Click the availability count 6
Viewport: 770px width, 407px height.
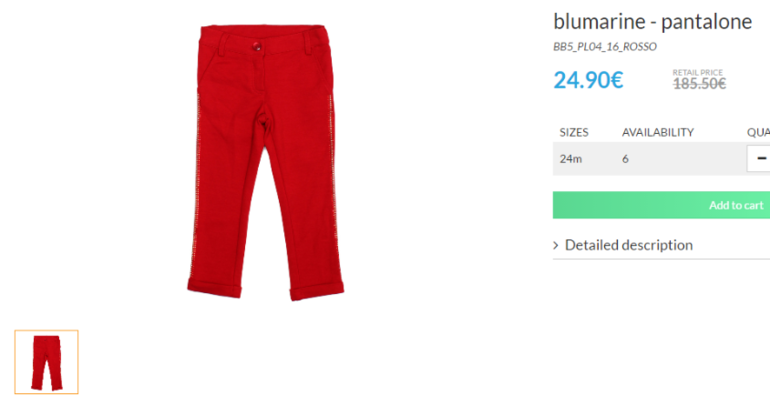coord(625,159)
